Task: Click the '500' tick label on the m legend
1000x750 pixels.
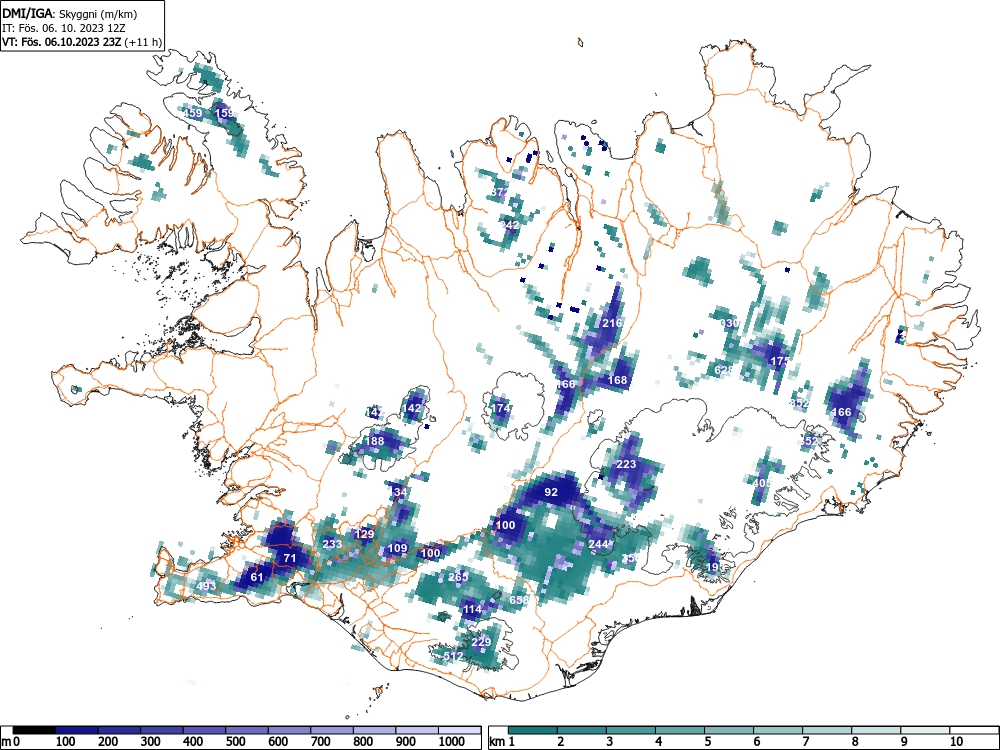Action: 236,742
